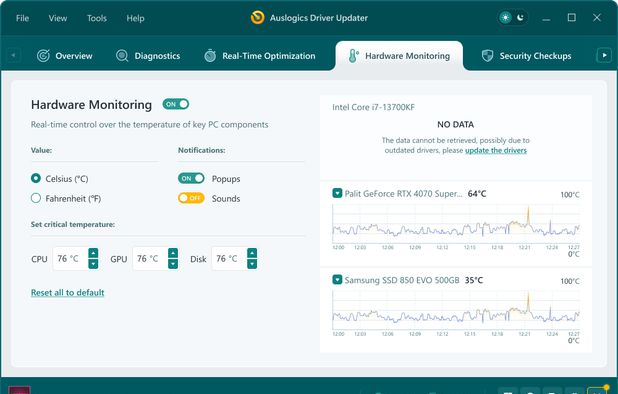Switch to the Overview tab
Viewport: 618px width, 394px height.
[x=65, y=56]
